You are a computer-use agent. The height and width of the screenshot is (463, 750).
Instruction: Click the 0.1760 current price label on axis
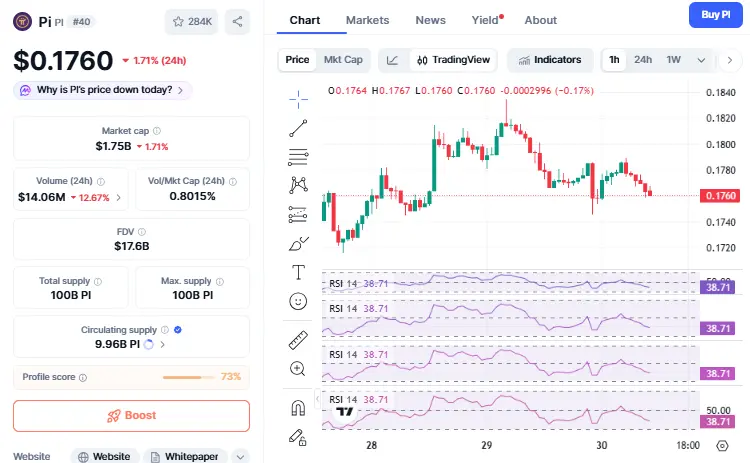[x=720, y=196]
